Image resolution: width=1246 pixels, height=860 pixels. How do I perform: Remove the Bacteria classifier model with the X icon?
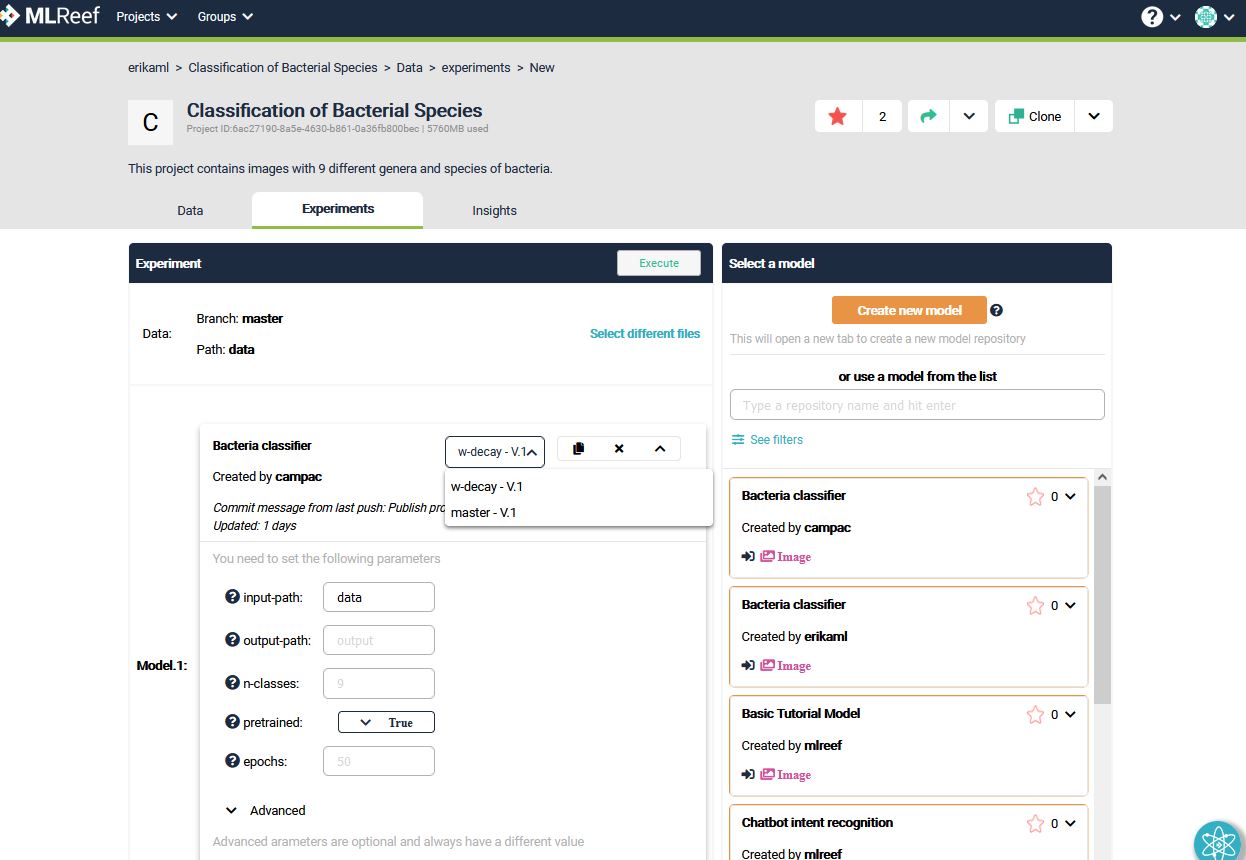click(618, 450)
